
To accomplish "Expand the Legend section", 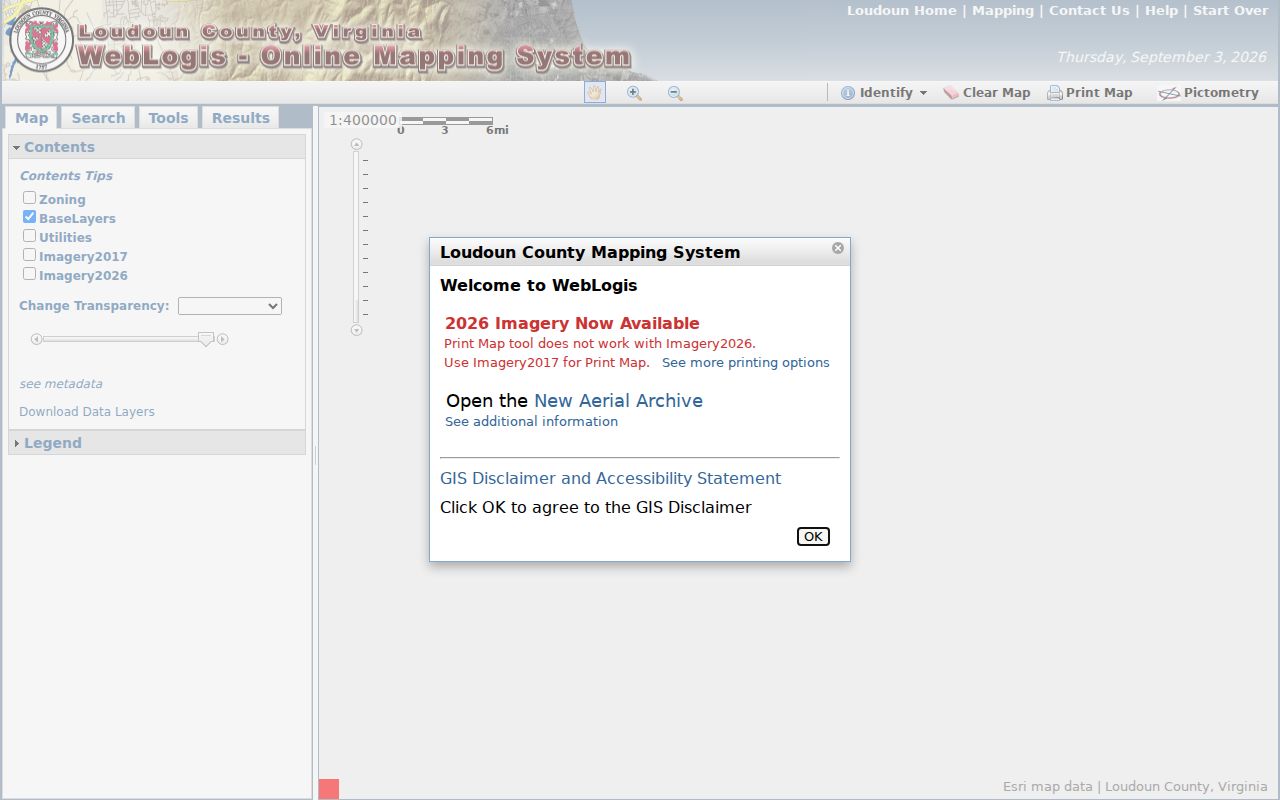I will 157,443.
